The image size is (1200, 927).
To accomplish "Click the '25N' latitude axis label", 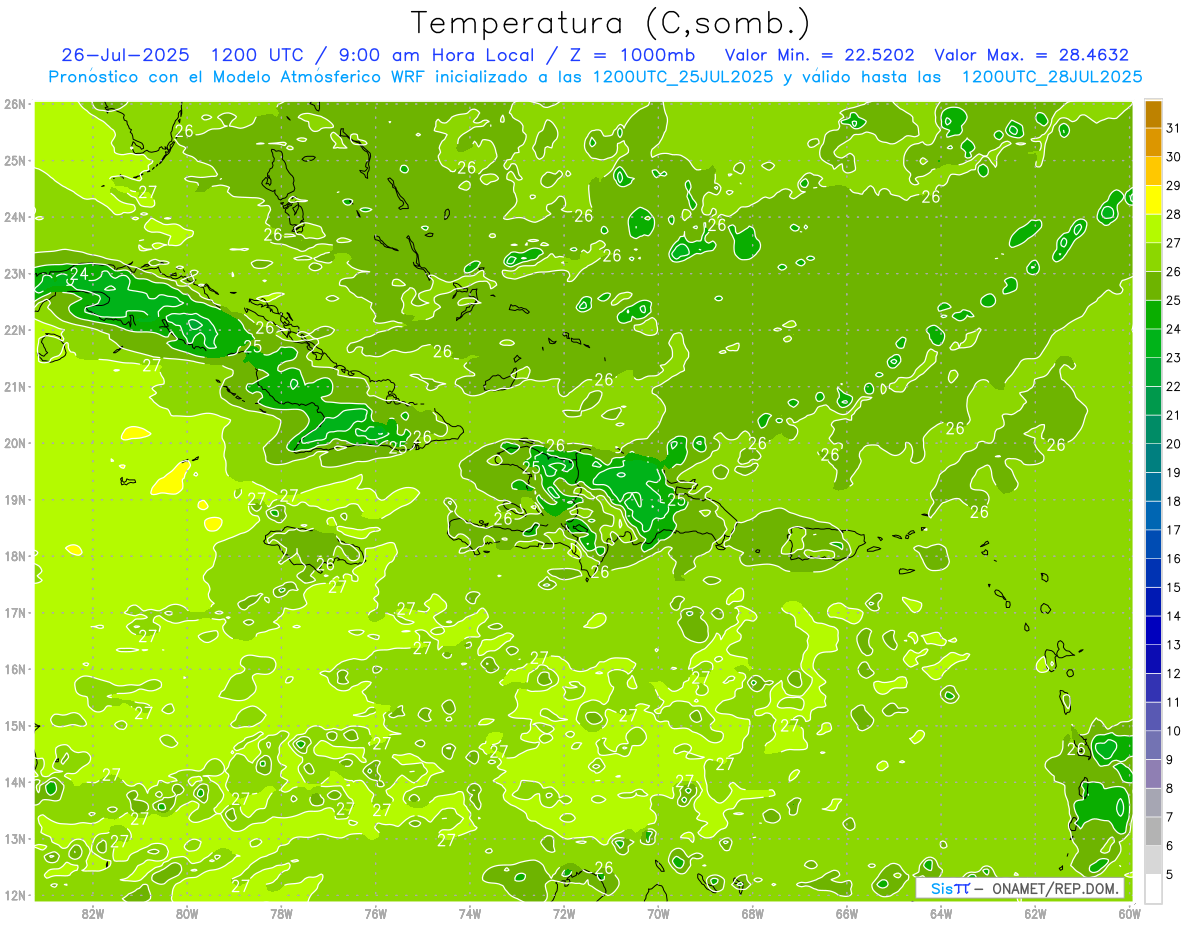I will (14, 160).
